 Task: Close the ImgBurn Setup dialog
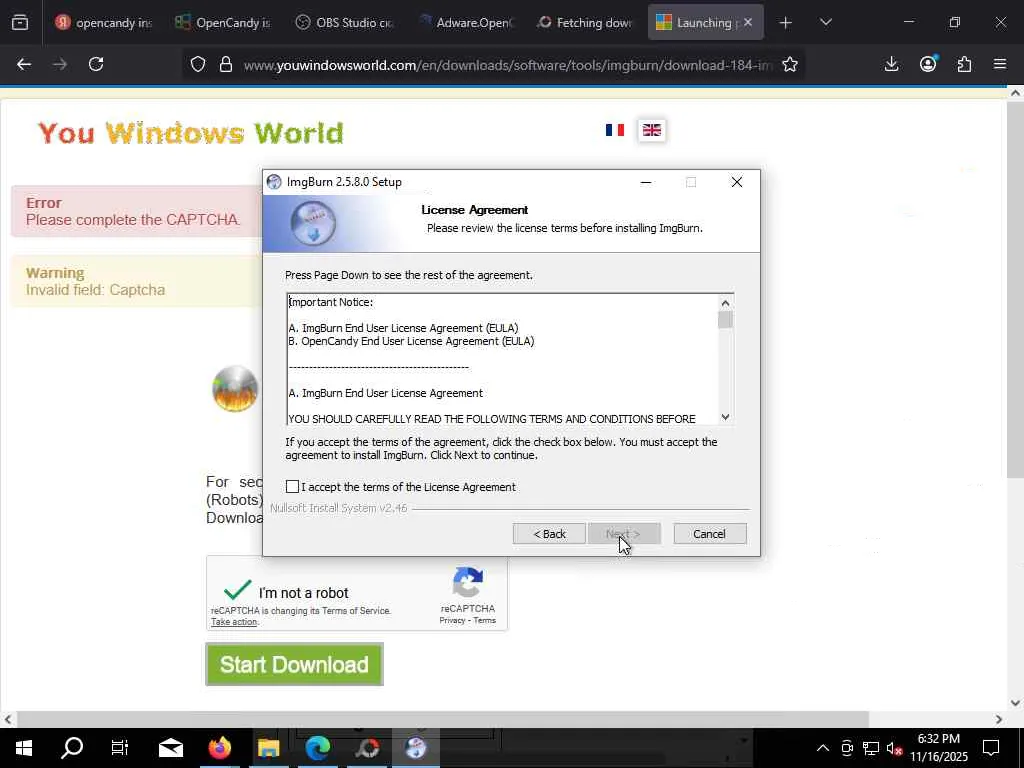(737, 182)
